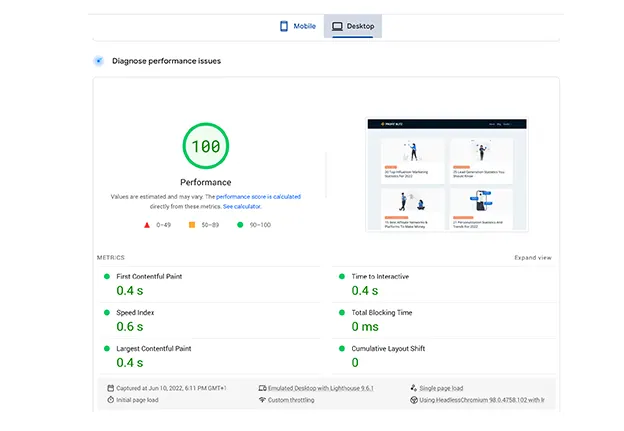The image size is (624, 431).
Task: Click the Custom throttling link
Action: (x=291, y=400)
